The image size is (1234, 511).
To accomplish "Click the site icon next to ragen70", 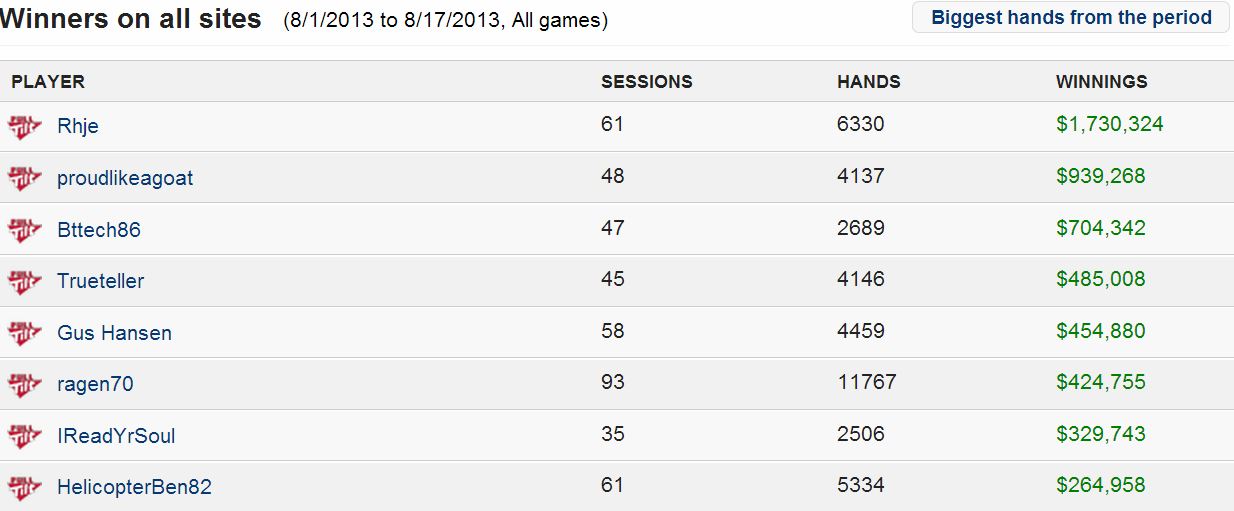I will coord(24,384).
